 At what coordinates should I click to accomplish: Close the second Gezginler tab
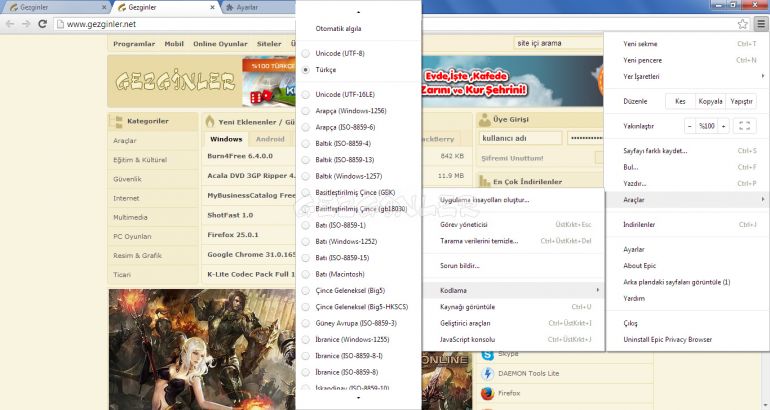click(x=212, y=7)
